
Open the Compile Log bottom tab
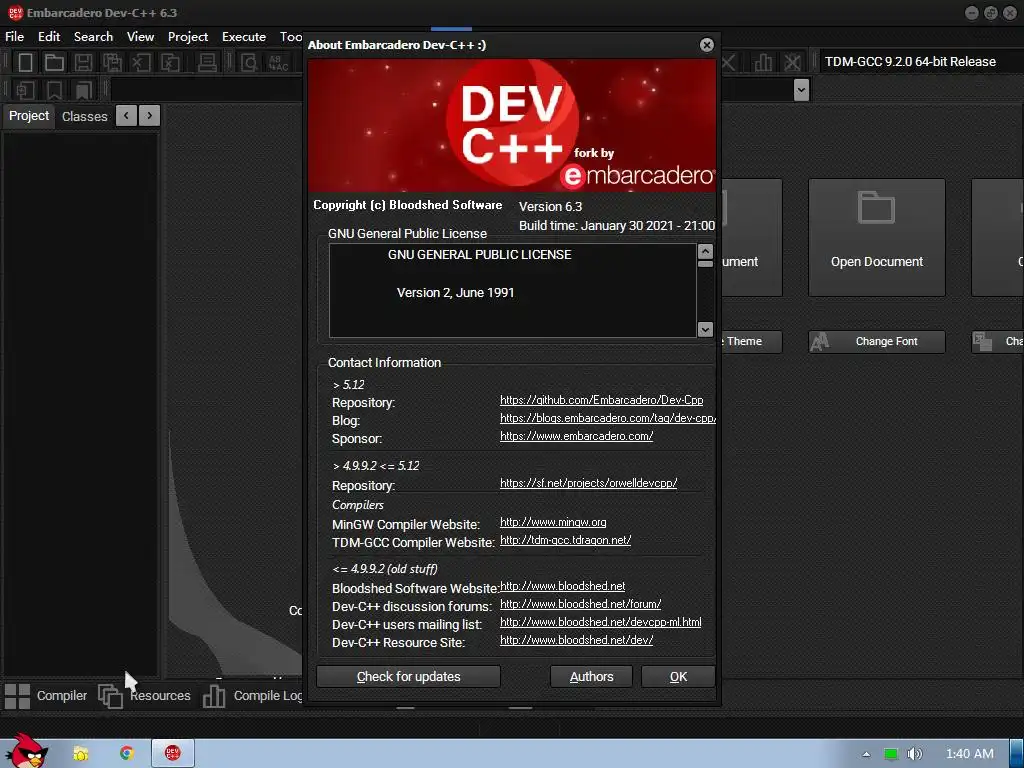pyautogui.click(x=252, y=696)
